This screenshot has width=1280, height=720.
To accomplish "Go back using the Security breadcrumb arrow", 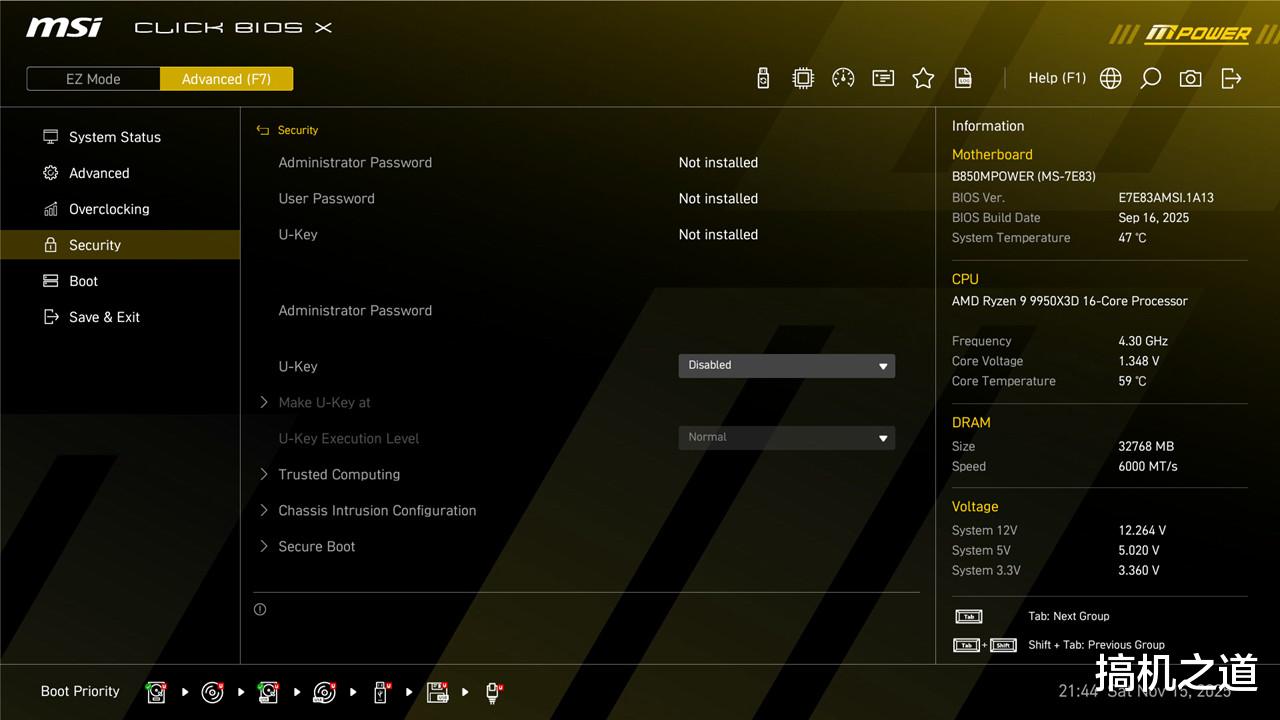I will pos(263,130).
